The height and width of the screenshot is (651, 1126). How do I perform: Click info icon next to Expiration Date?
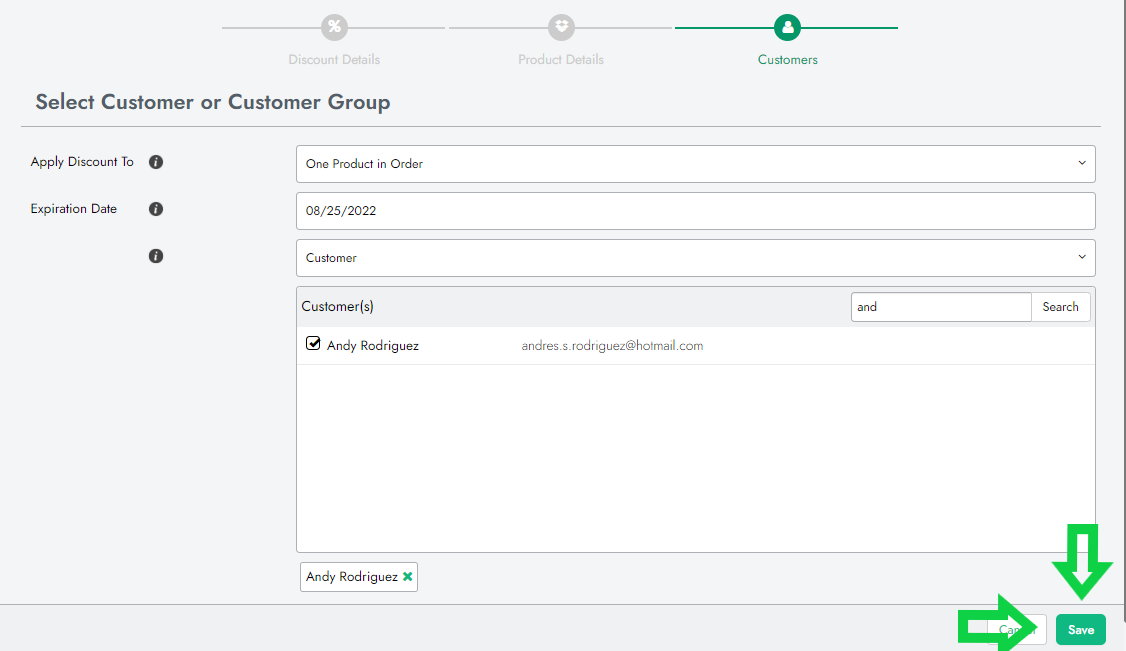pyautogui.click(x=156, y=209)
